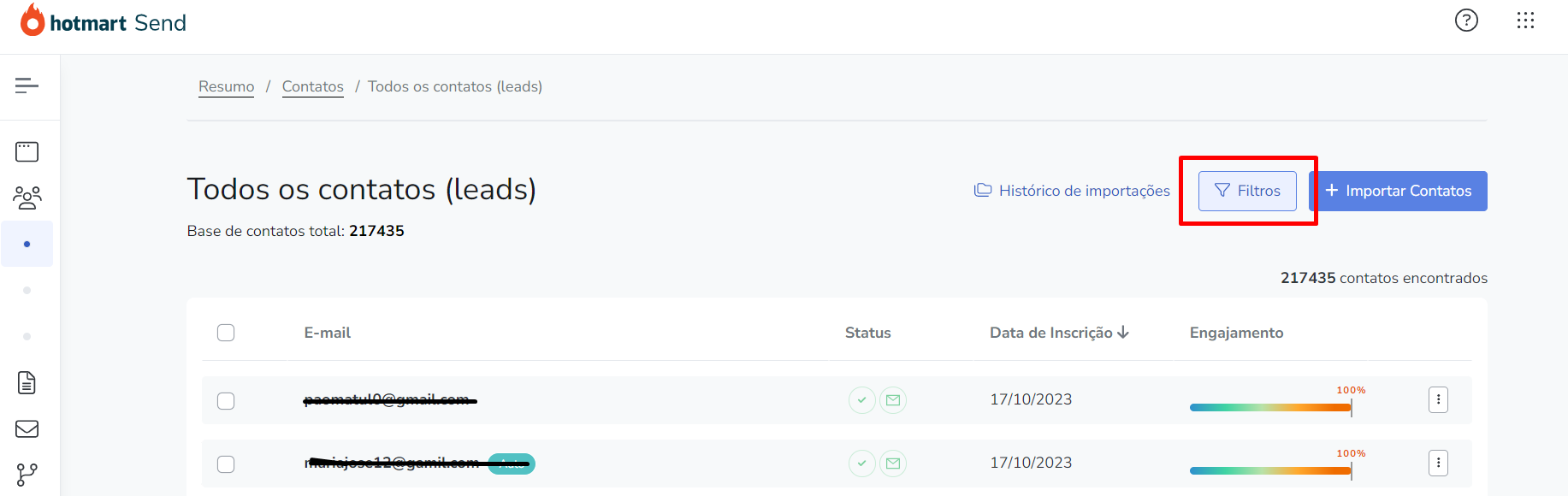Open the second row three-dot options menu
1568x496 pixels.
coord(1438,463)
